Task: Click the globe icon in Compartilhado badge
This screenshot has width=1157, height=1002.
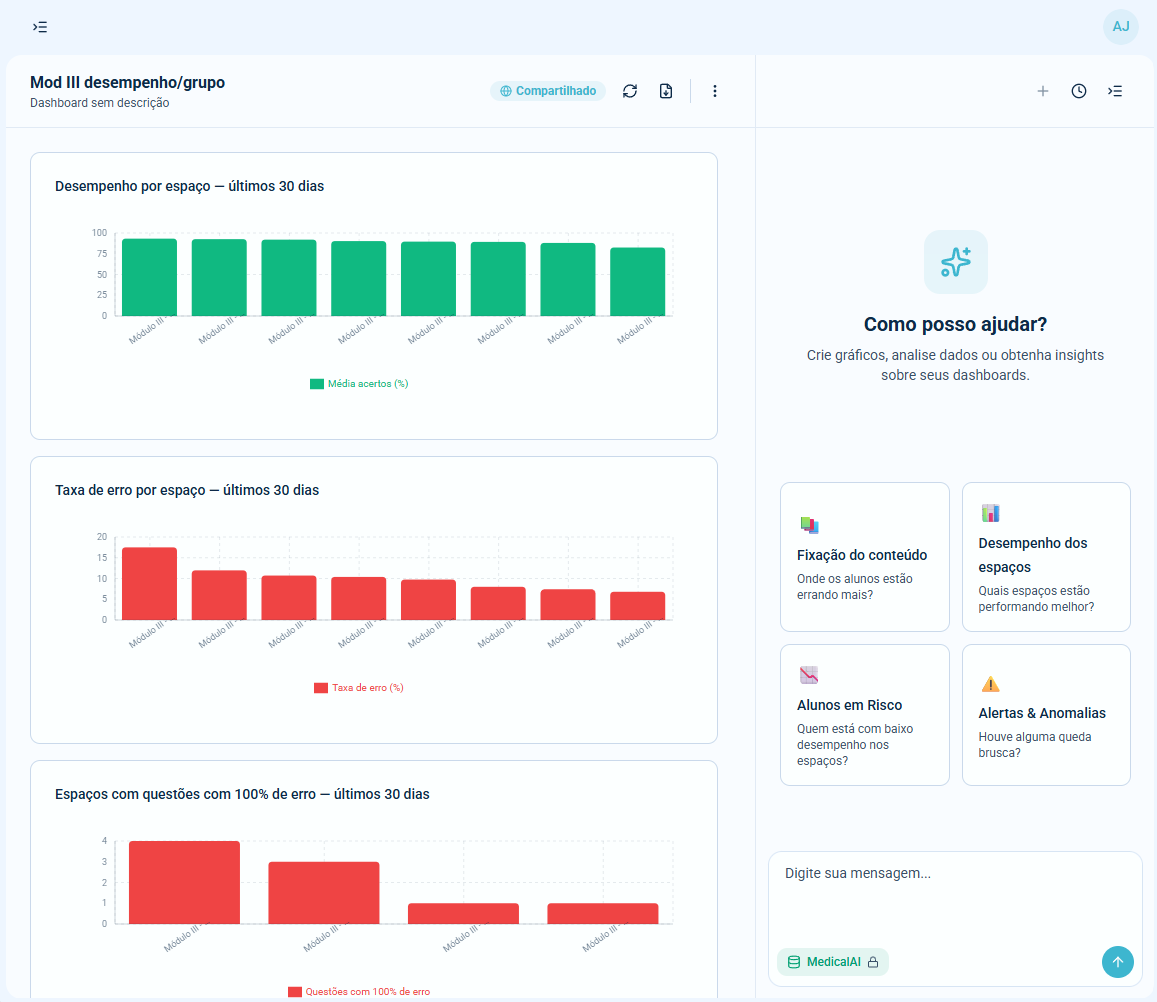Action: click(x=505, y=91)
